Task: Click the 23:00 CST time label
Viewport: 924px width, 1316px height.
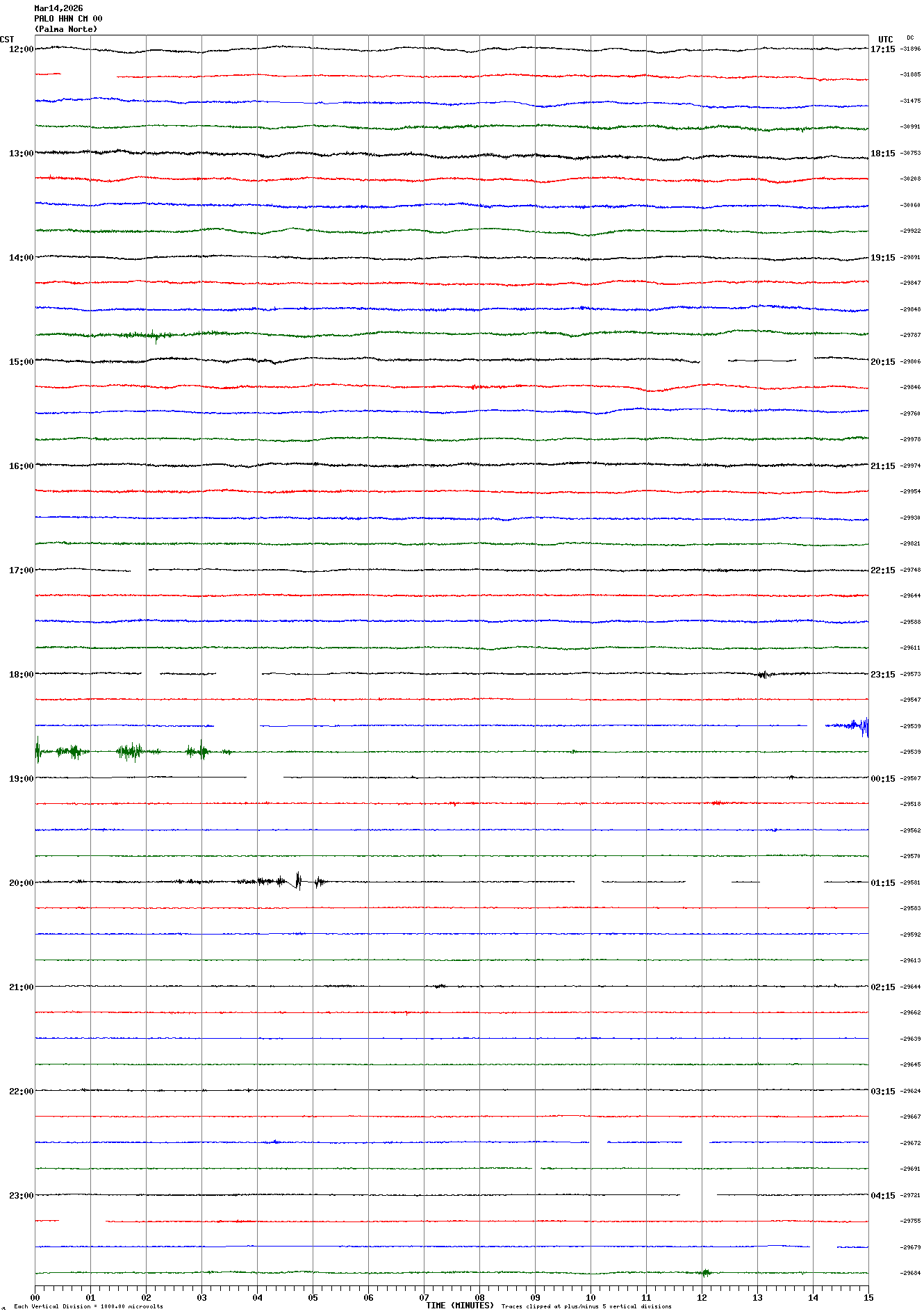Action: [x=21, y=1196]
